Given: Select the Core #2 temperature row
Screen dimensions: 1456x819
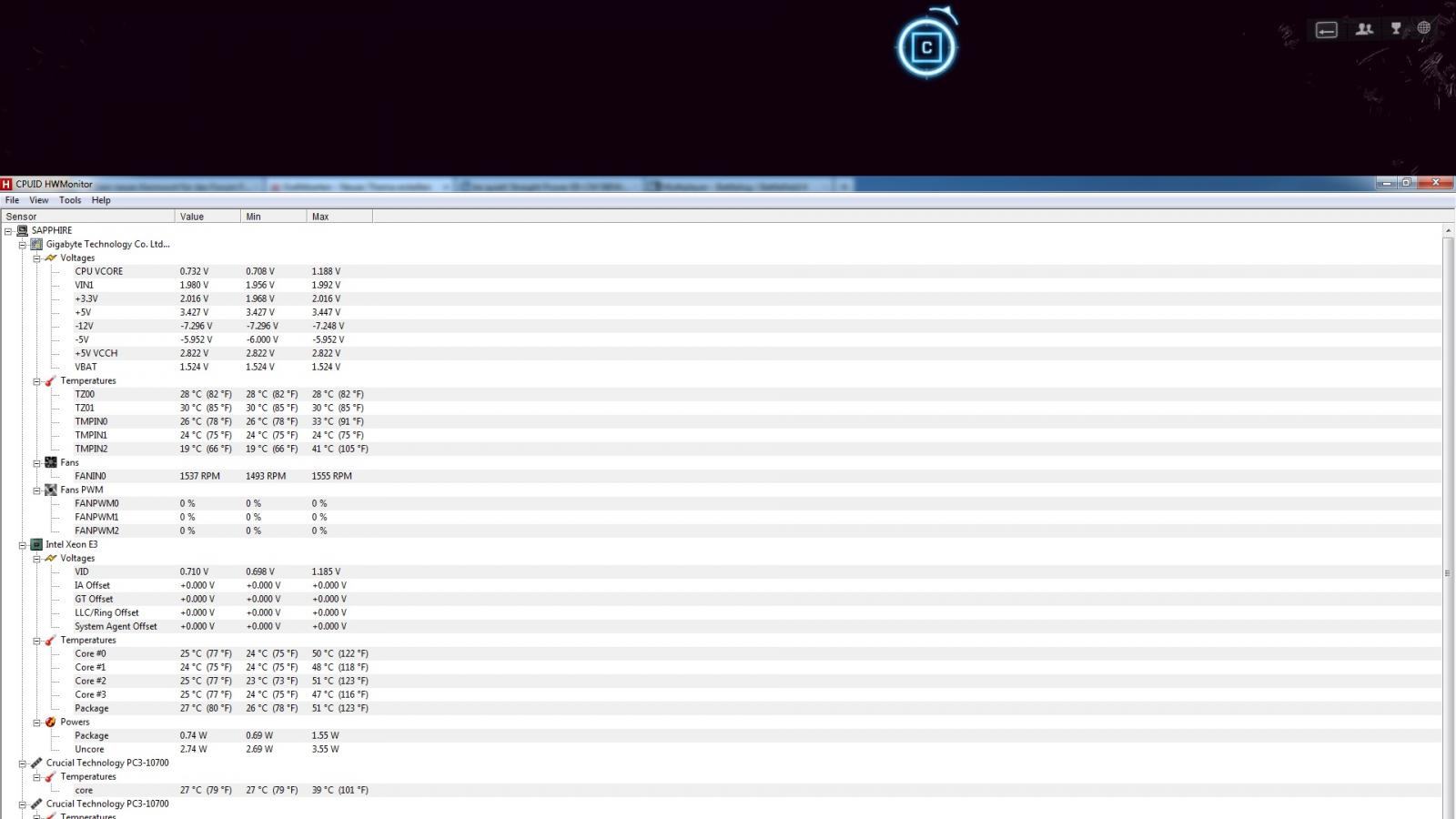Looking at the screenshot, I should [721, 681].
